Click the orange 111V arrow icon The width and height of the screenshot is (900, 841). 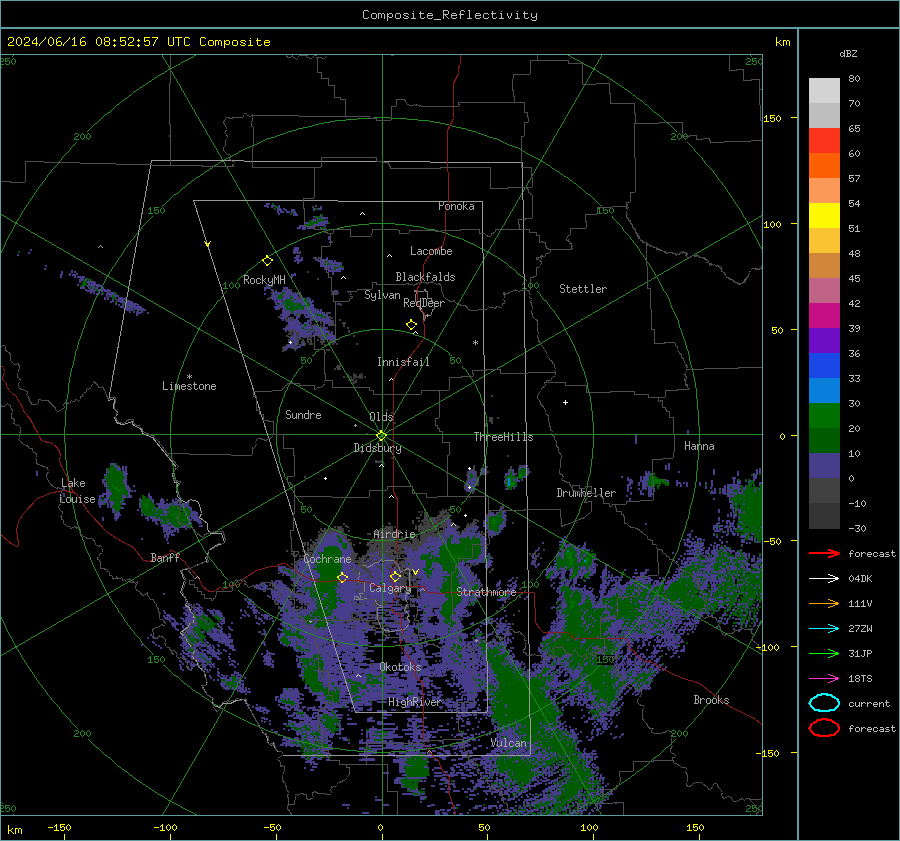824,603
